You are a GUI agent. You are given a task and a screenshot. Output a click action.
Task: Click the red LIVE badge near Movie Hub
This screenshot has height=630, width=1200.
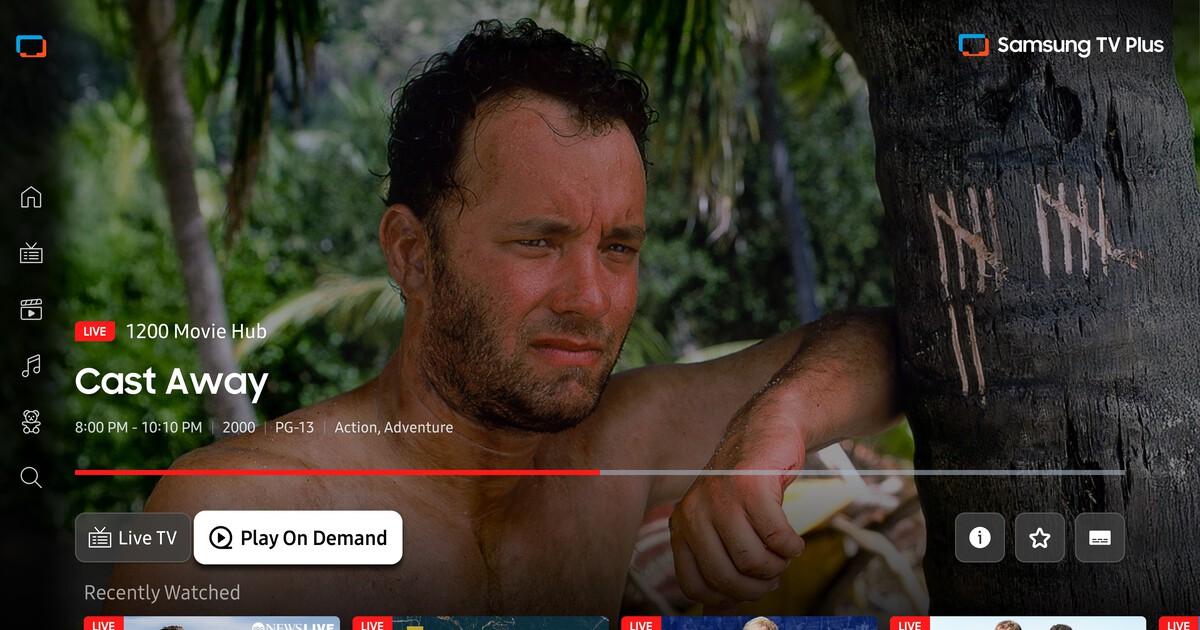click(x=95, y=332)
